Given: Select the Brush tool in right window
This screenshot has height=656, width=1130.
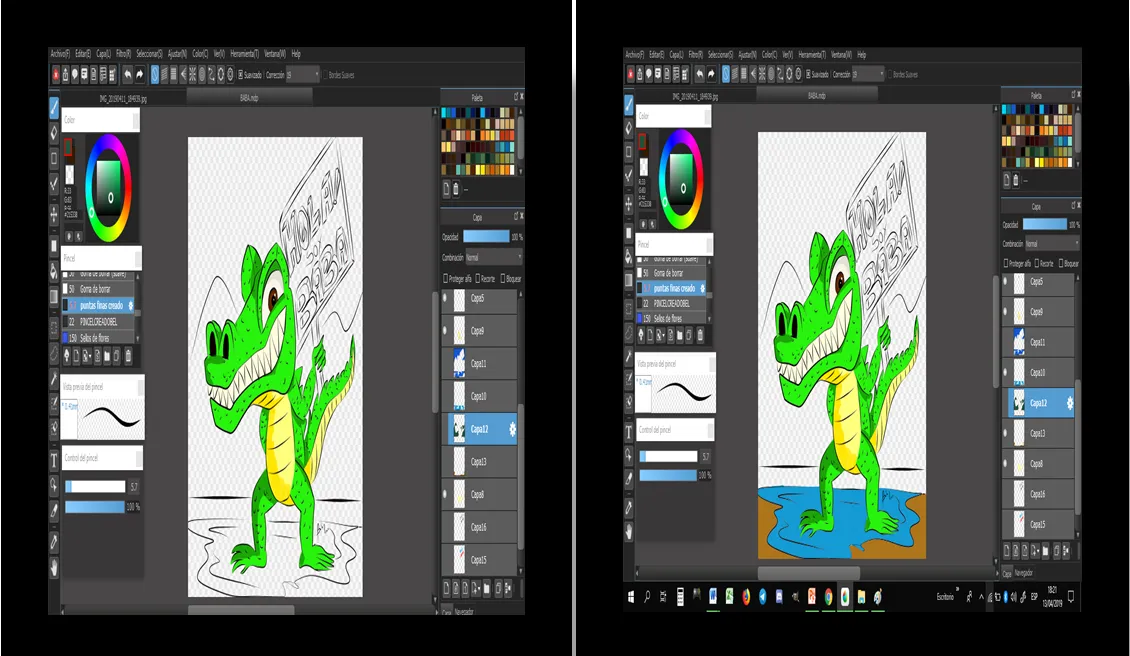Looking at the screenshot, I should tap(628, 104).
